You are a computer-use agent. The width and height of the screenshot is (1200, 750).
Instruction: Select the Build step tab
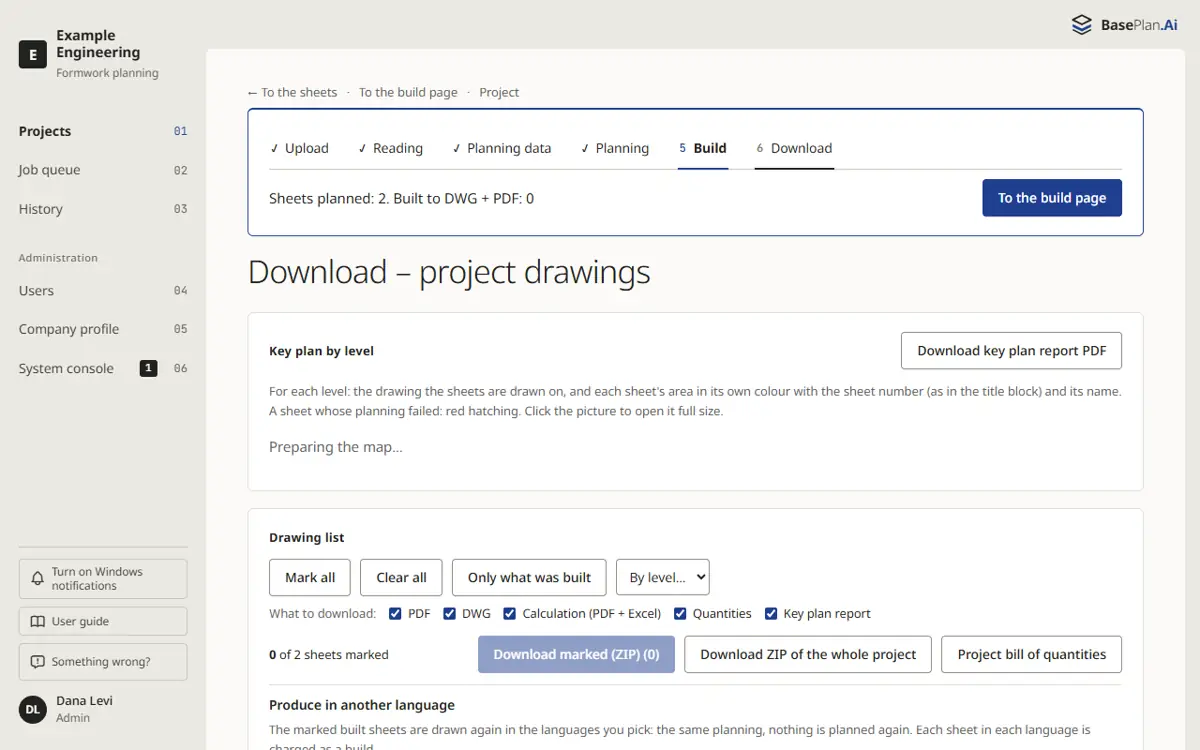pyautogui.click(x=703, y=148)
